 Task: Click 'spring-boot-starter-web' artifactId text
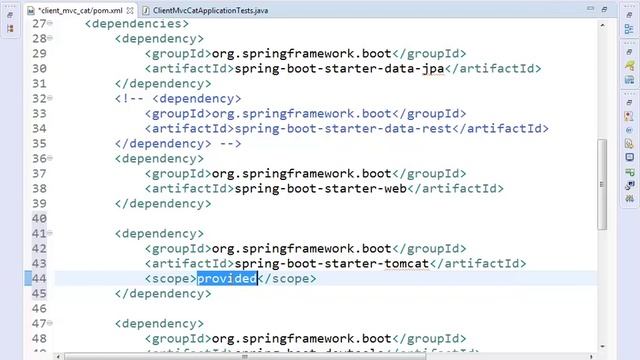coord(320,189)
